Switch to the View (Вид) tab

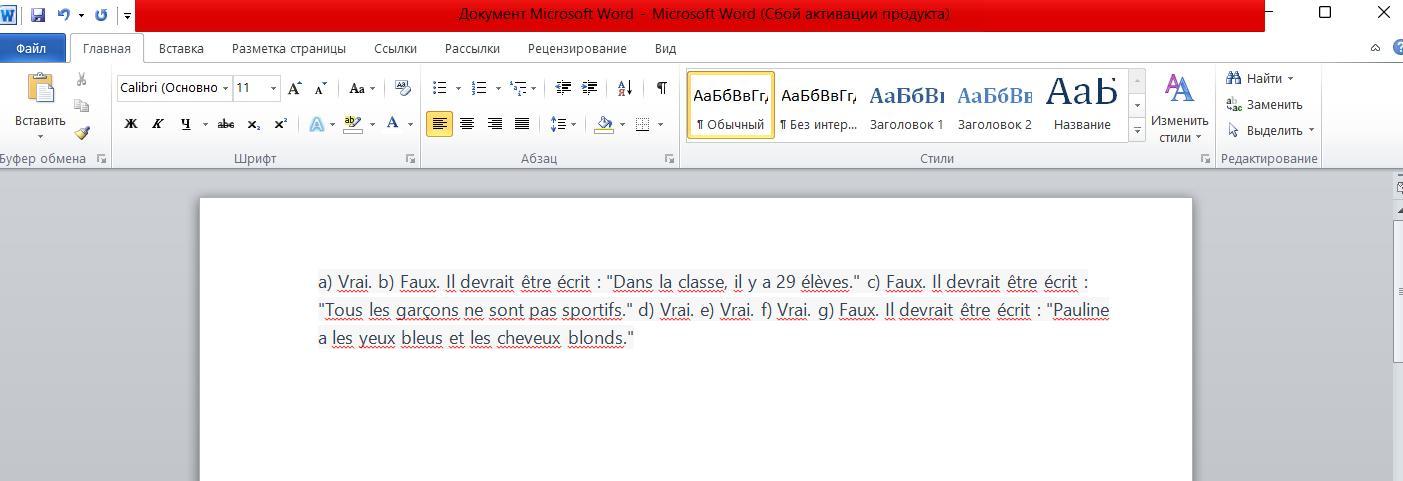(665, 48)
